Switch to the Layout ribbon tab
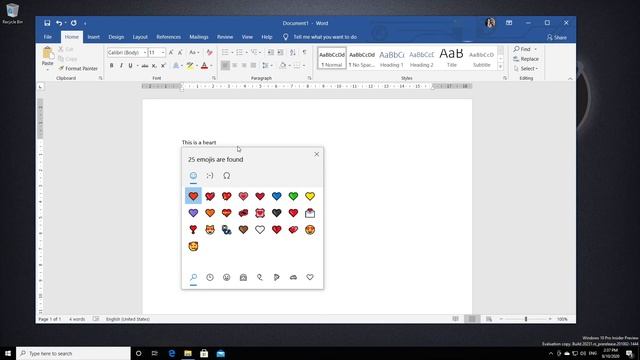The width and height of the screenshot is (640, 360). pos(140,37)
